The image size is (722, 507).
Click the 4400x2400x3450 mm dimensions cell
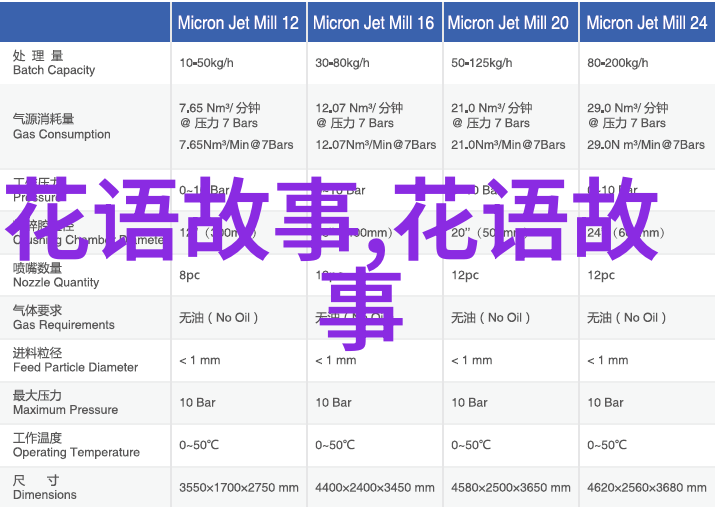click(x=375, y=487)
